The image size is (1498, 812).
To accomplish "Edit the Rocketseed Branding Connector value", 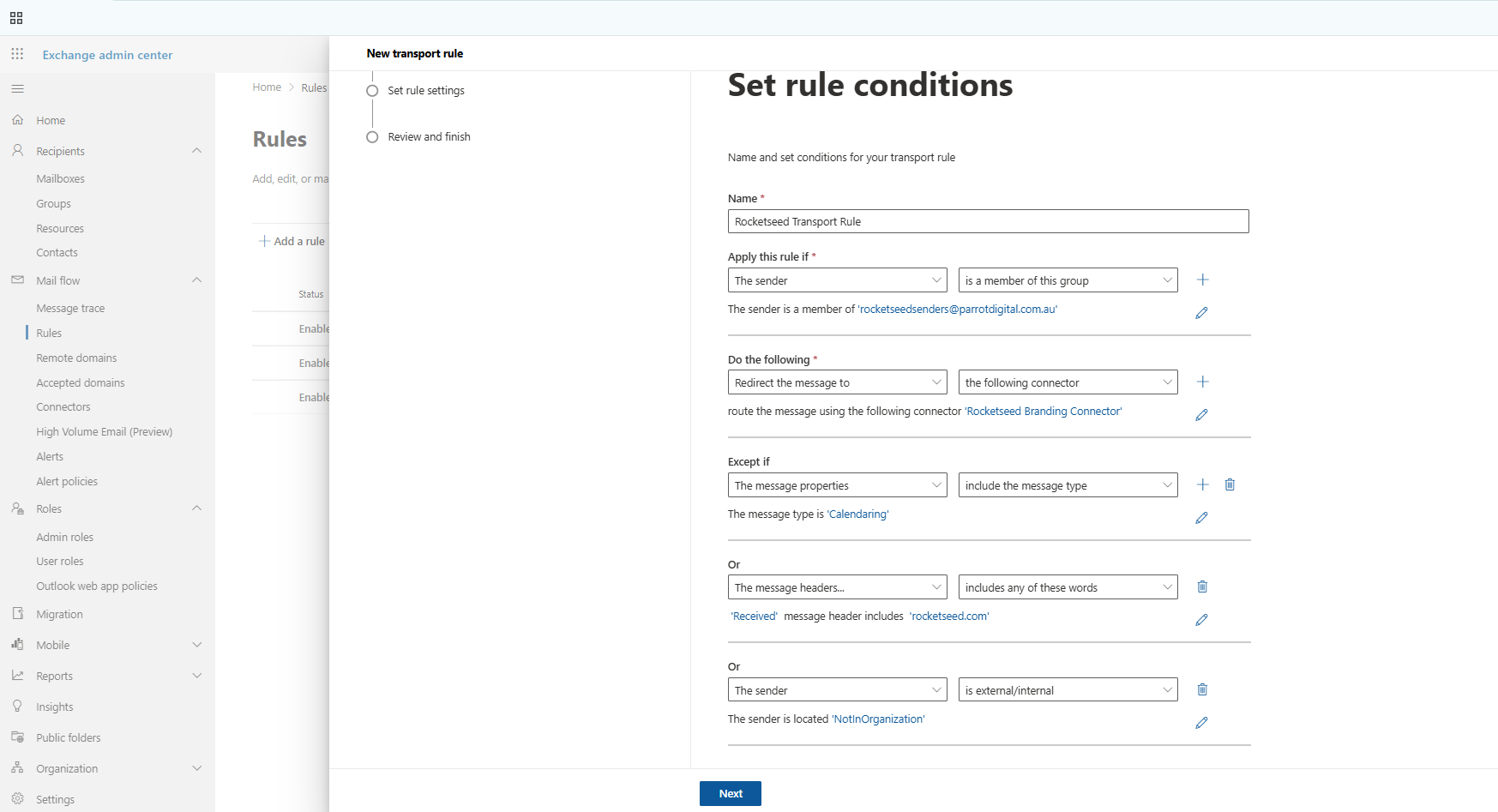I will [x=1201, y=415].
